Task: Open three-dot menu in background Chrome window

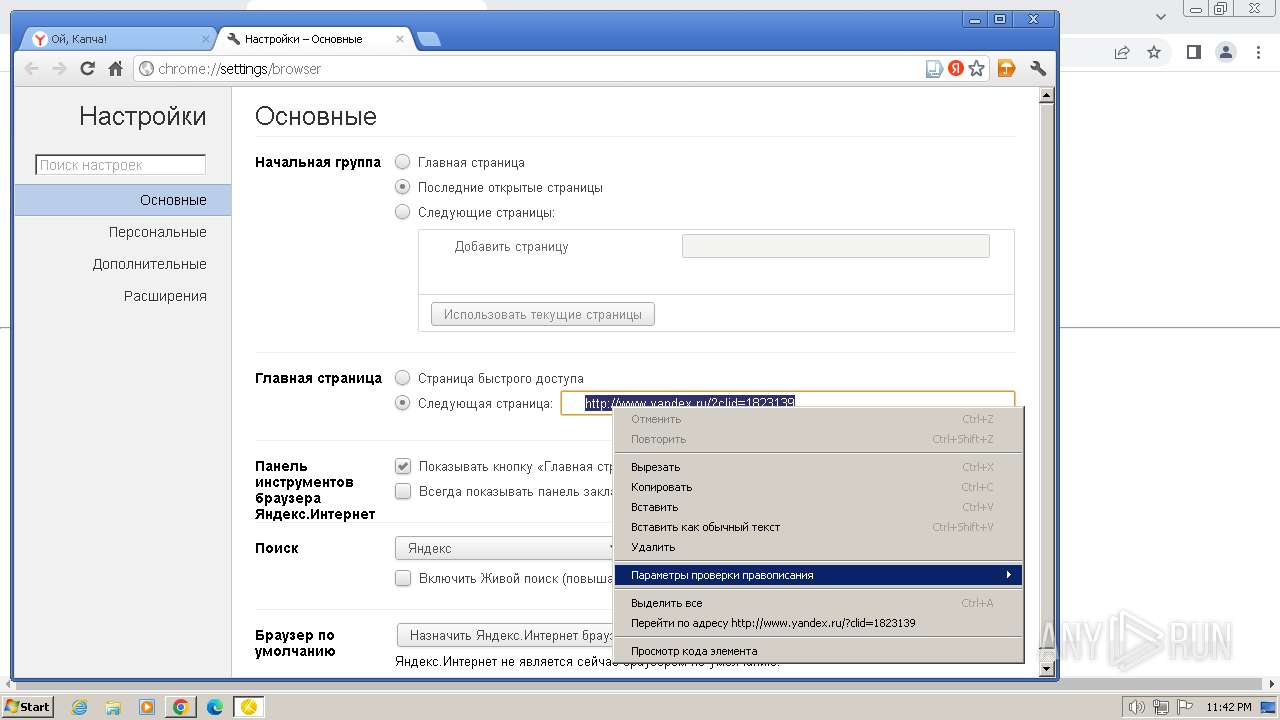Action: pos(1259,52)
